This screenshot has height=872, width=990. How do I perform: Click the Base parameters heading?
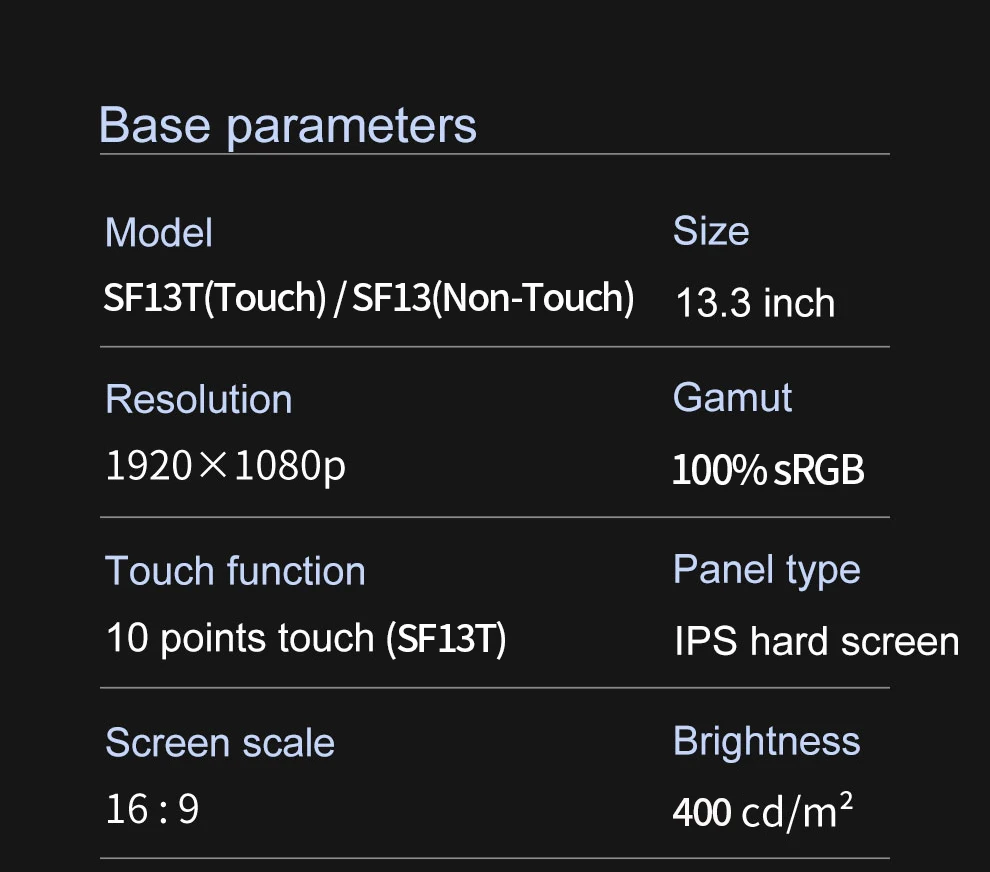287,126
